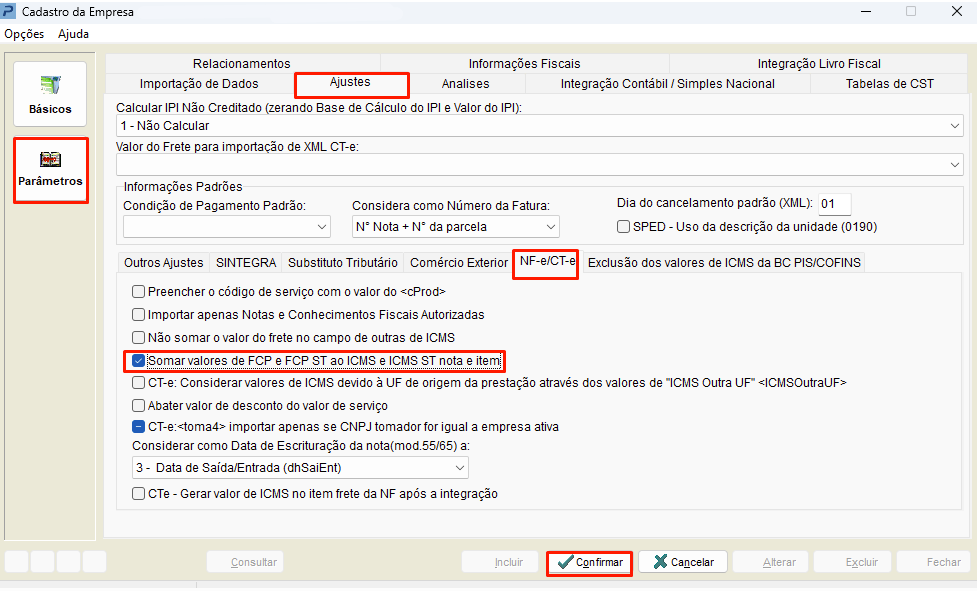Screen dimensions: 977x591
Task: Select the Outros Ajustes sub-tab
Action: pos(163,263)
